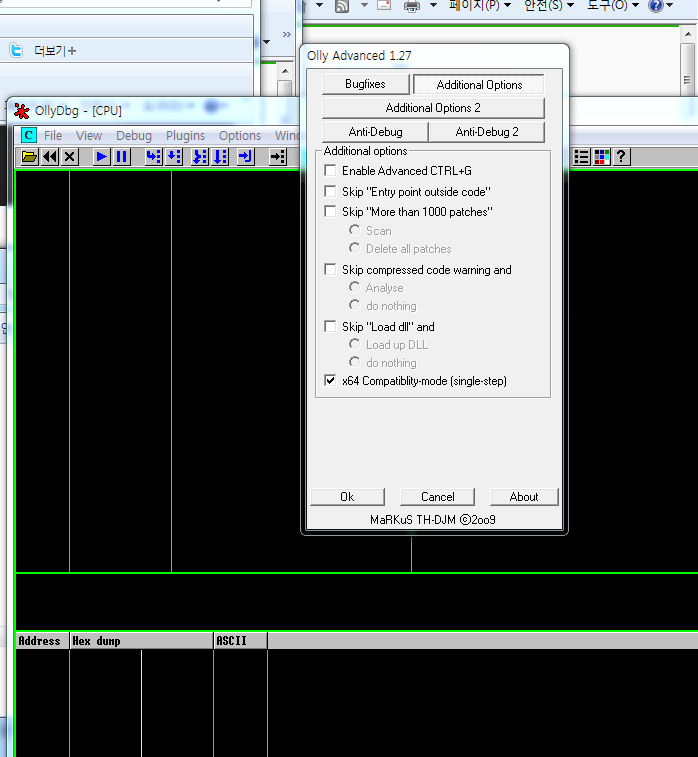
Task: Click the list-style options icon in OllyDbg toolbar
Action: click(582, 156)
